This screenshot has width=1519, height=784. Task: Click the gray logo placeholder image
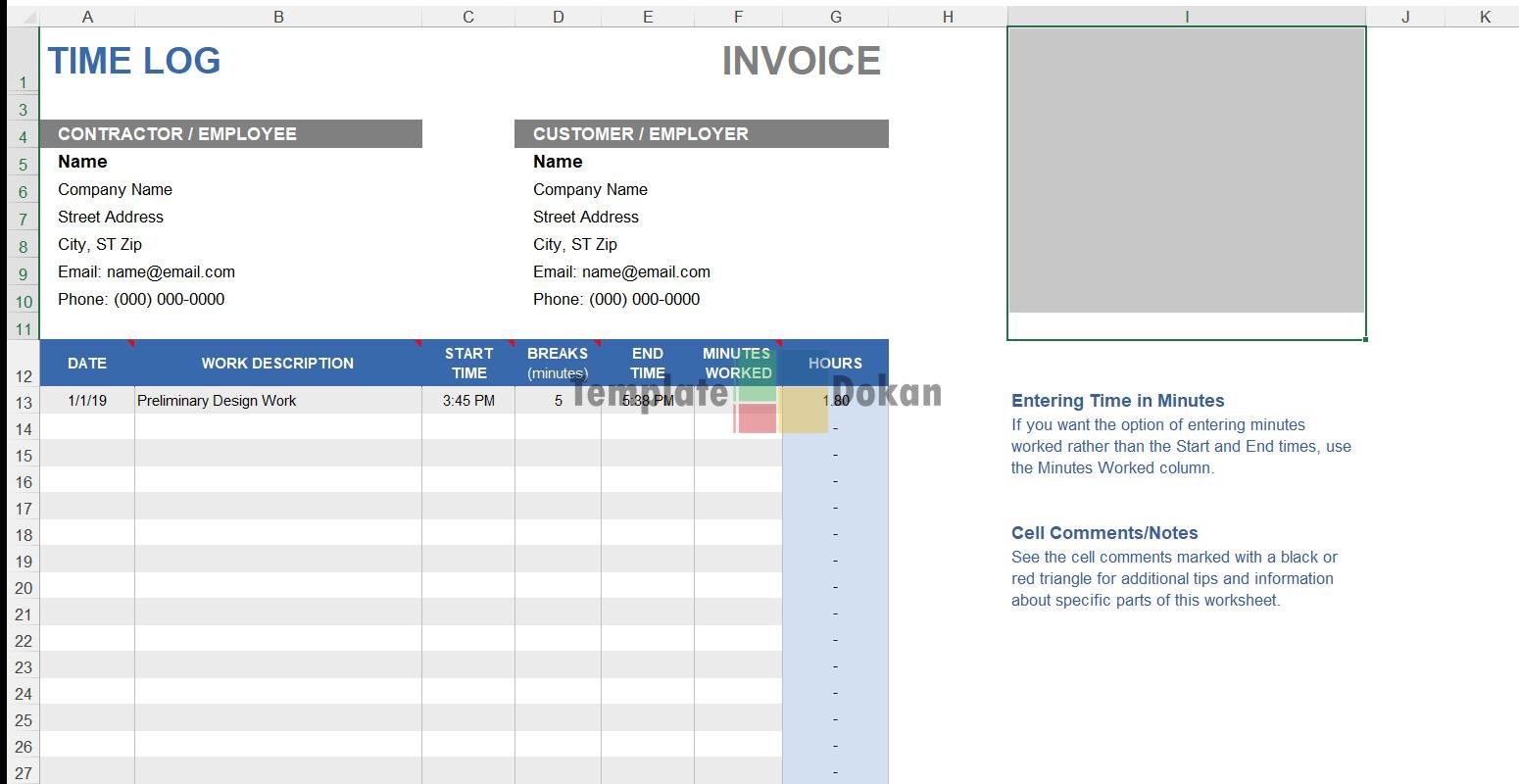click(x=1186, y=171)
